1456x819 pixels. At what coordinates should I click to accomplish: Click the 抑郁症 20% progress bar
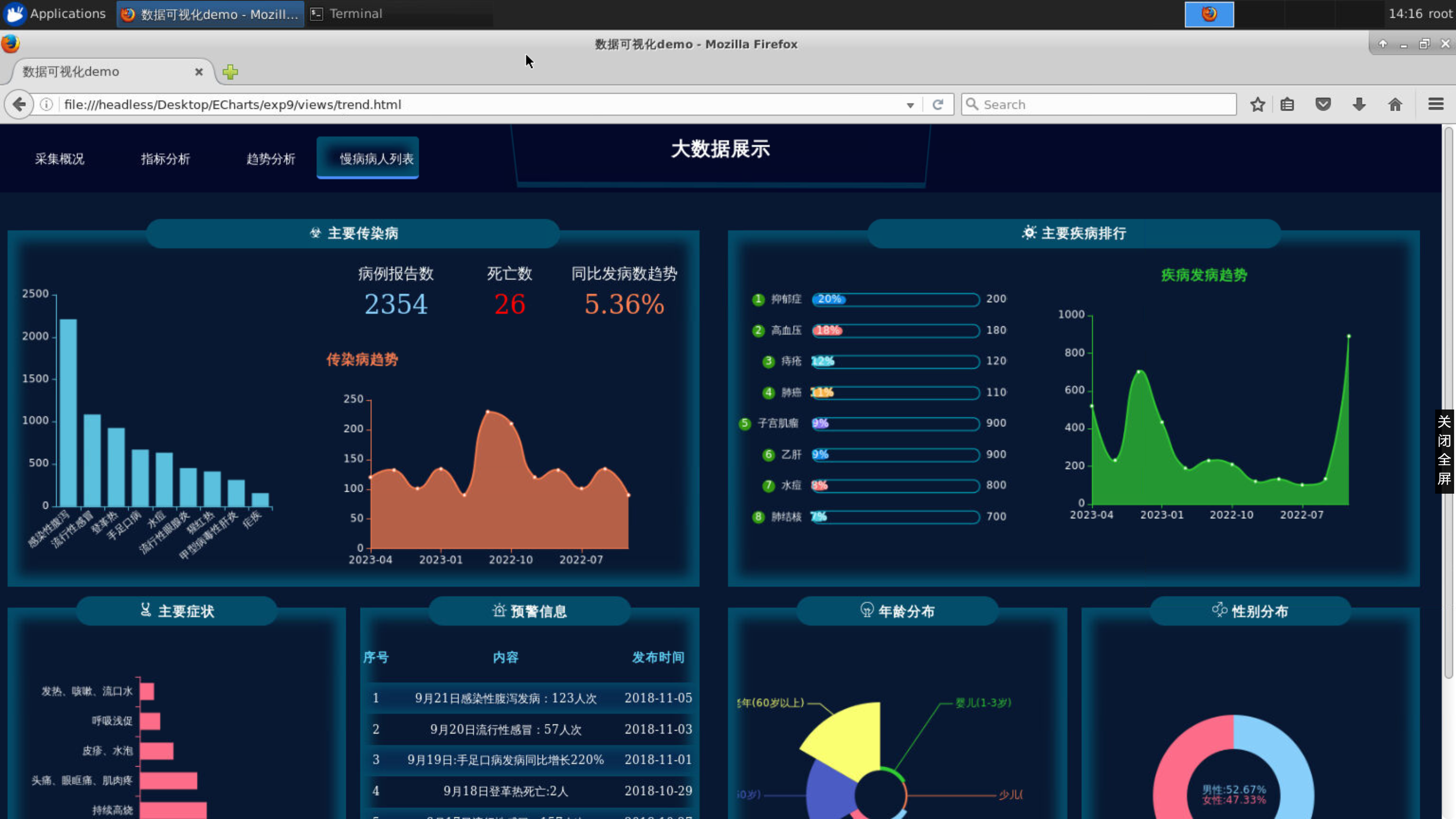[x=895, y=299]
